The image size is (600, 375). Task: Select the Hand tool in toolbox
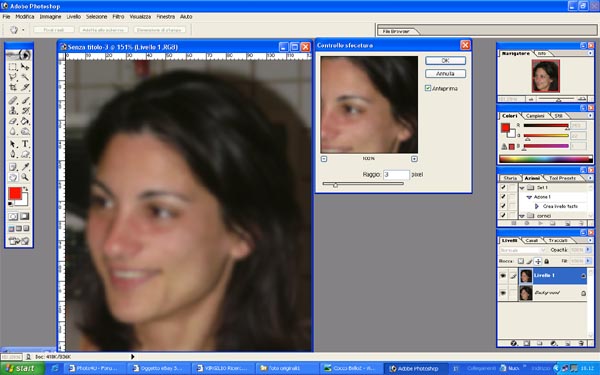13,177
